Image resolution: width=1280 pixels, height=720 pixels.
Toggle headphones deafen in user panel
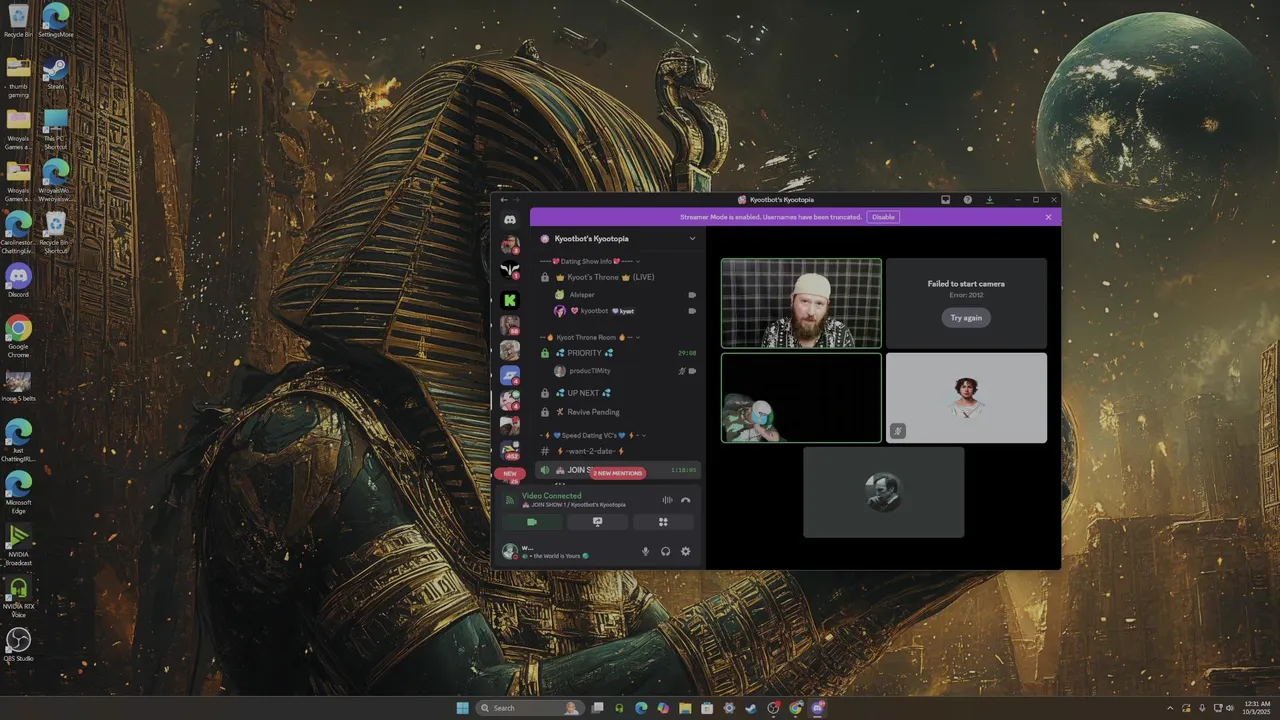[x=665, y=551]
